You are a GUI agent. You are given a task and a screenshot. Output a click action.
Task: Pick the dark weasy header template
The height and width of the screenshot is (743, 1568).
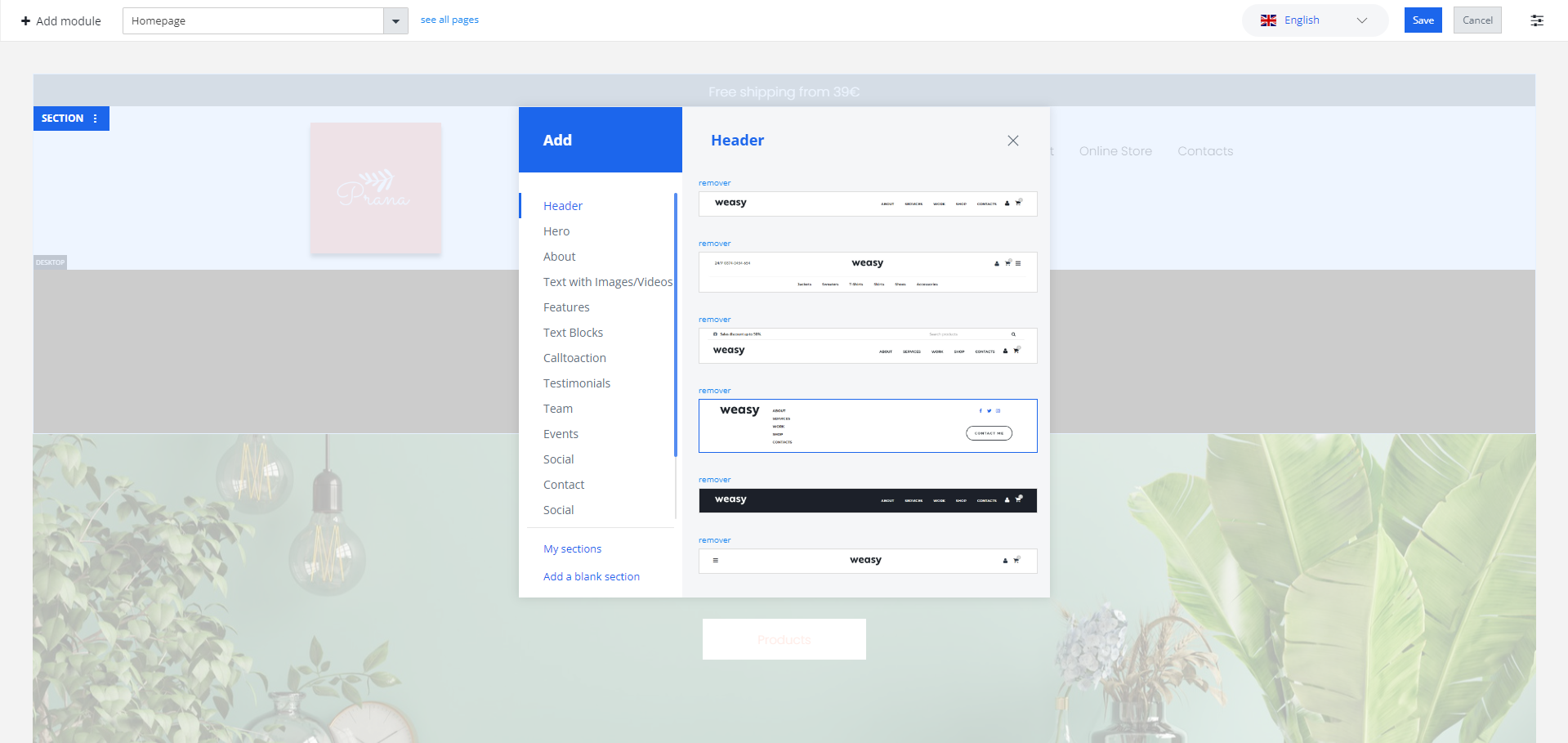(868, 500)
